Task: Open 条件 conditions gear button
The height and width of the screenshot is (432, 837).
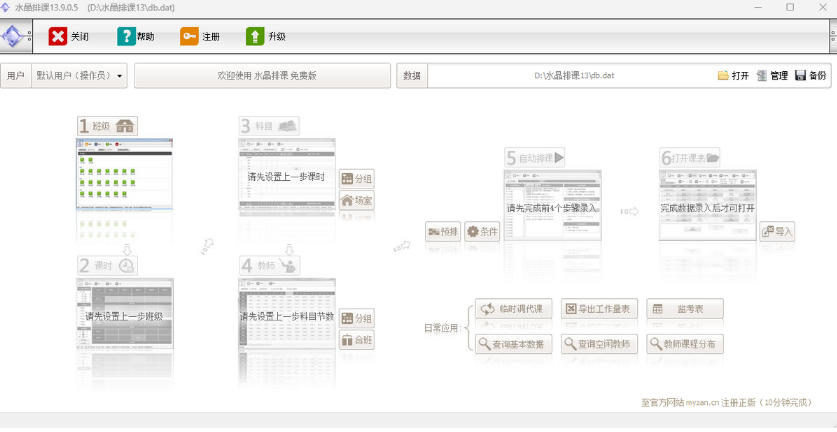Action: [x=482, y=232]
